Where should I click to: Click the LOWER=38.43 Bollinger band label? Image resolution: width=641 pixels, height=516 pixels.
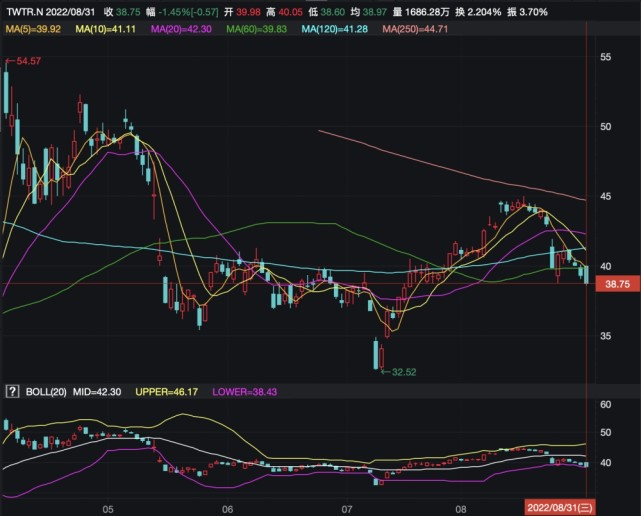[x=247, y=391]
